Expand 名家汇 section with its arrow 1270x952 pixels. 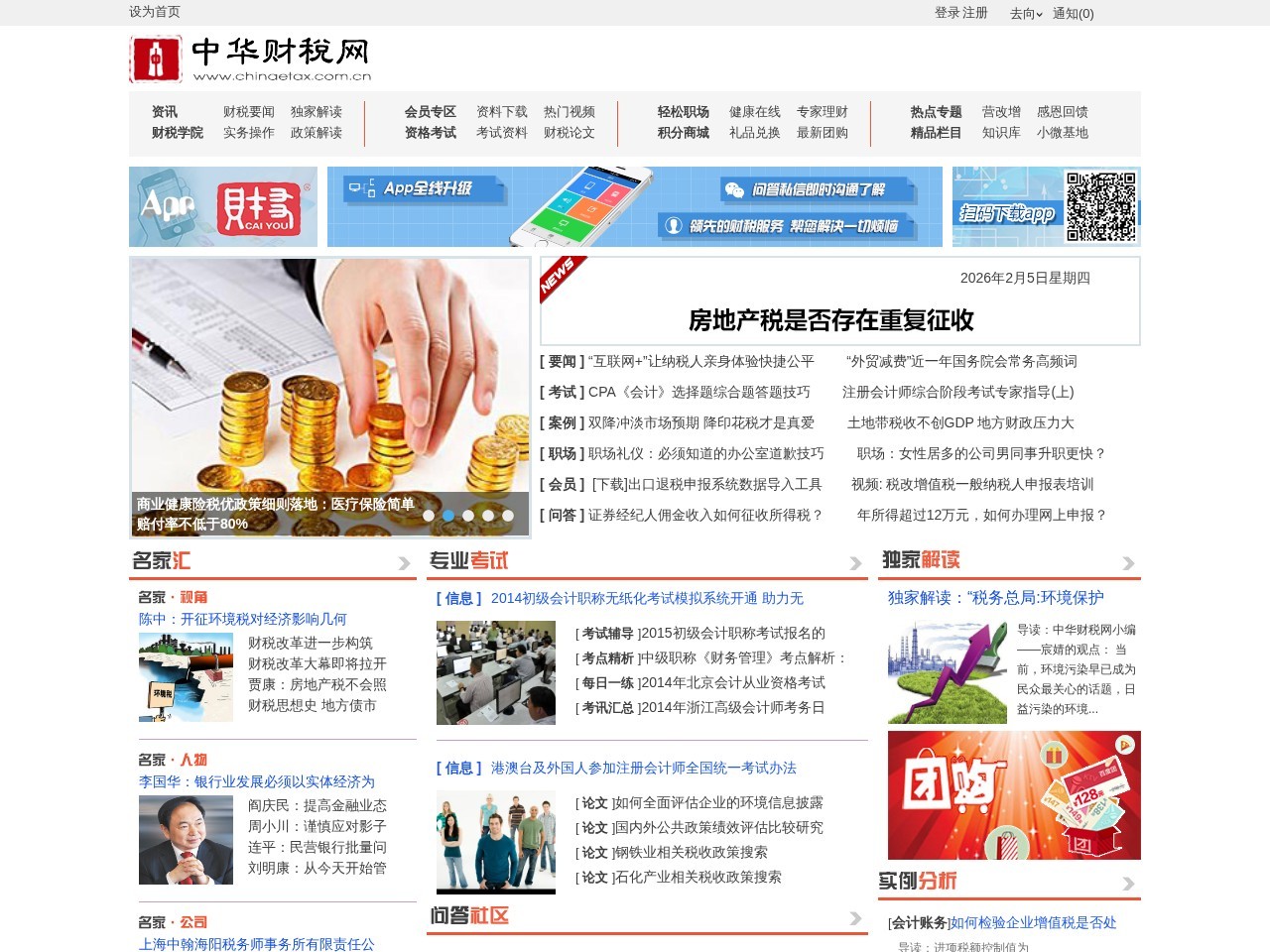tap(404, 563)
